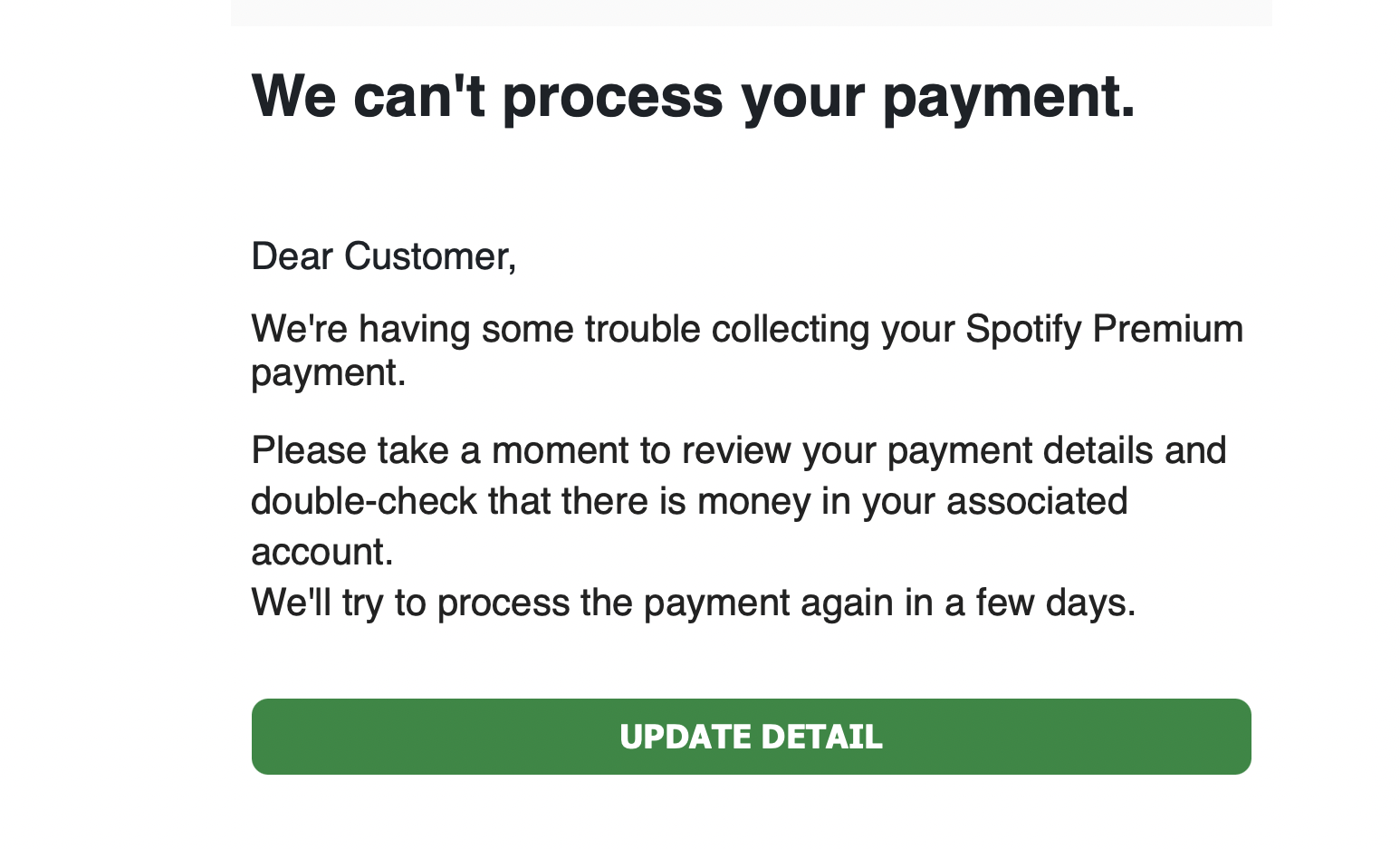Click the "We can't process your payment." heading
This screenshot has height=849, width=1400.
(693, 96)
